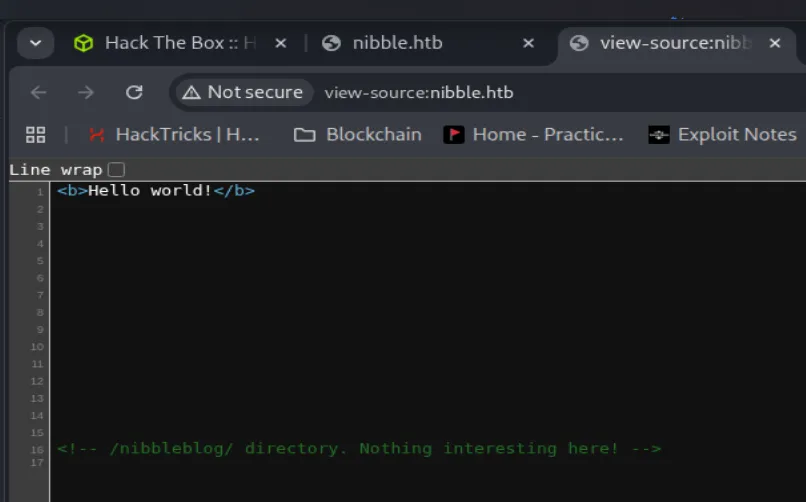Expand the Blockchain bookmark folder
This screenshot has width=806, height=502.
tap(358, 134)
